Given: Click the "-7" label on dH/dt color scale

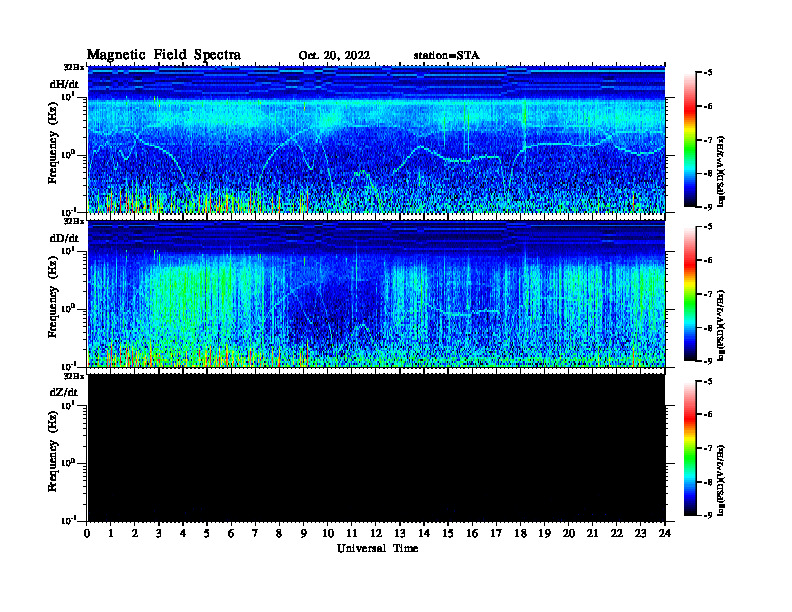Looking at the screenshot, I should point(708,140).
